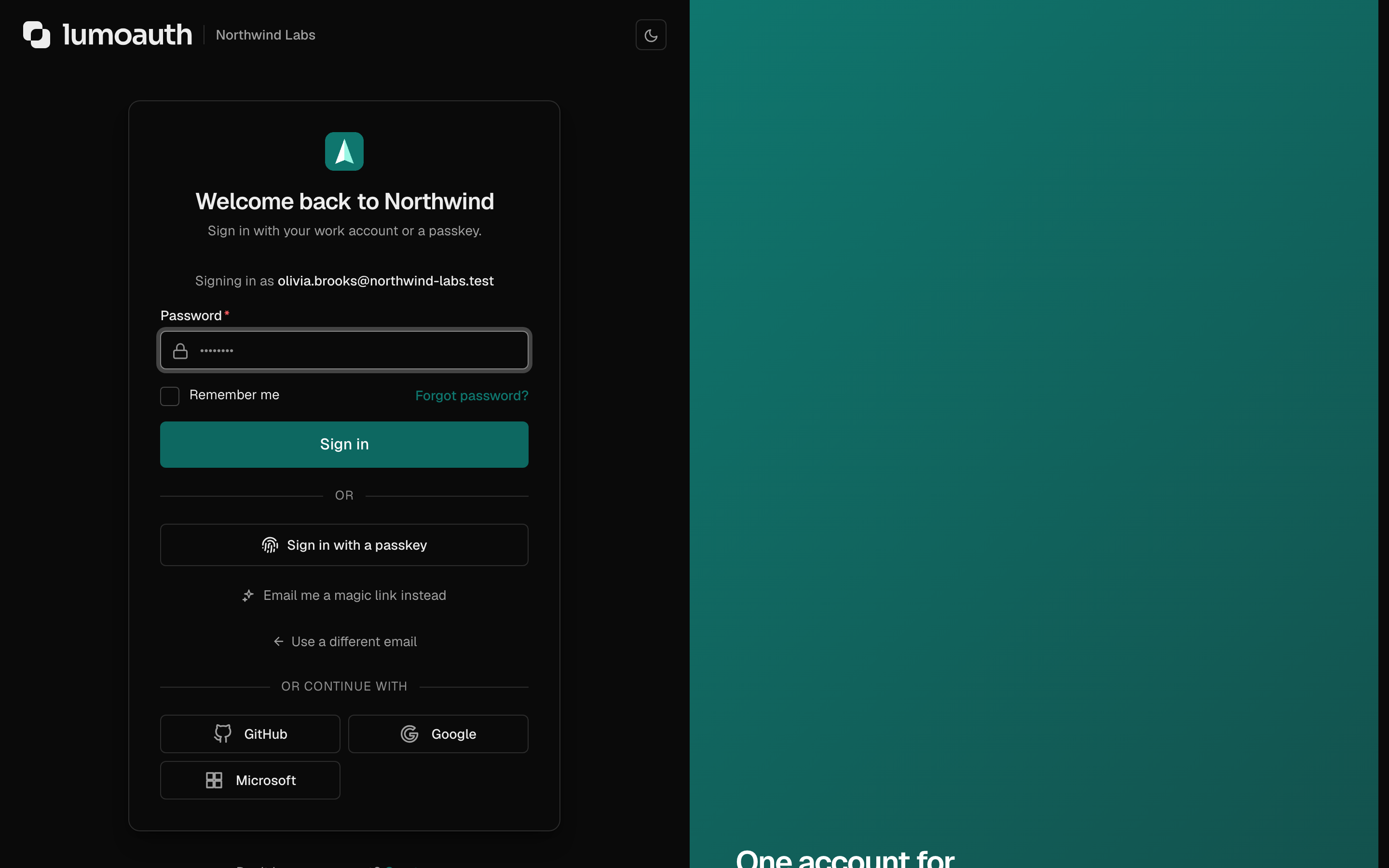Click the Northwind Labs header text
Image resolution: width=1389 pixels, height=868 pixels.
(265, 35)
